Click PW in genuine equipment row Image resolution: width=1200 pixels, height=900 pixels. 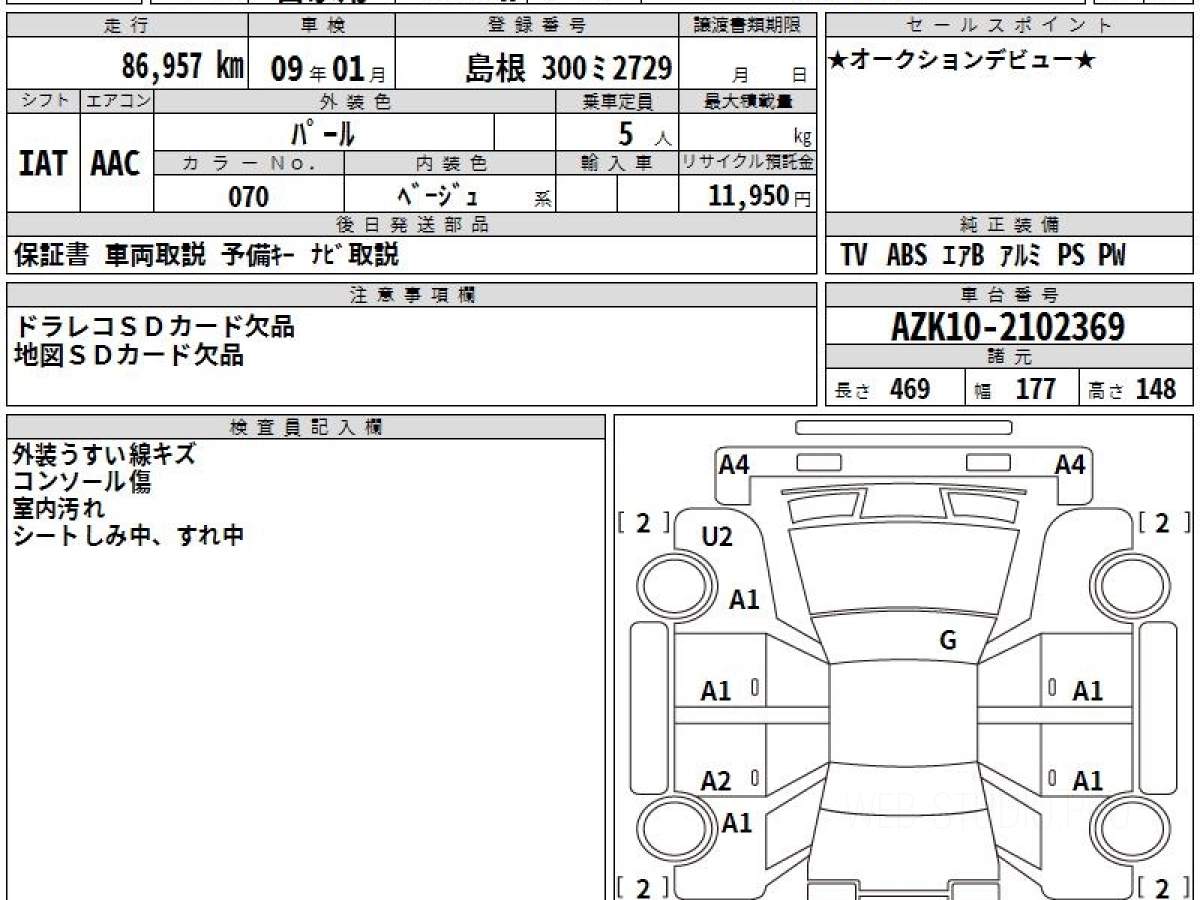(1112, 256)
